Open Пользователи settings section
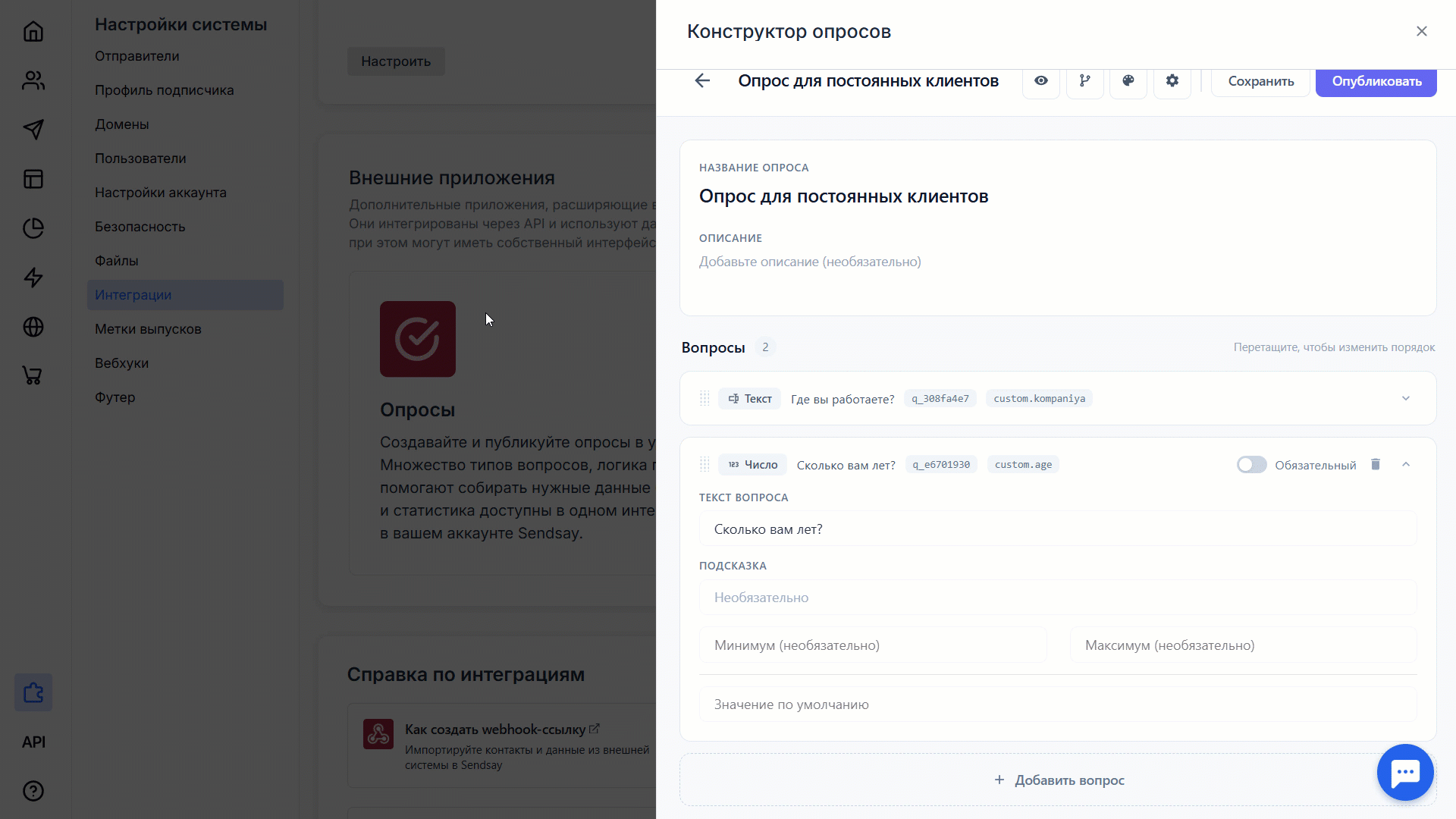Image resolution: width=1456 pixels, height=819 pixels. [140, 158]
